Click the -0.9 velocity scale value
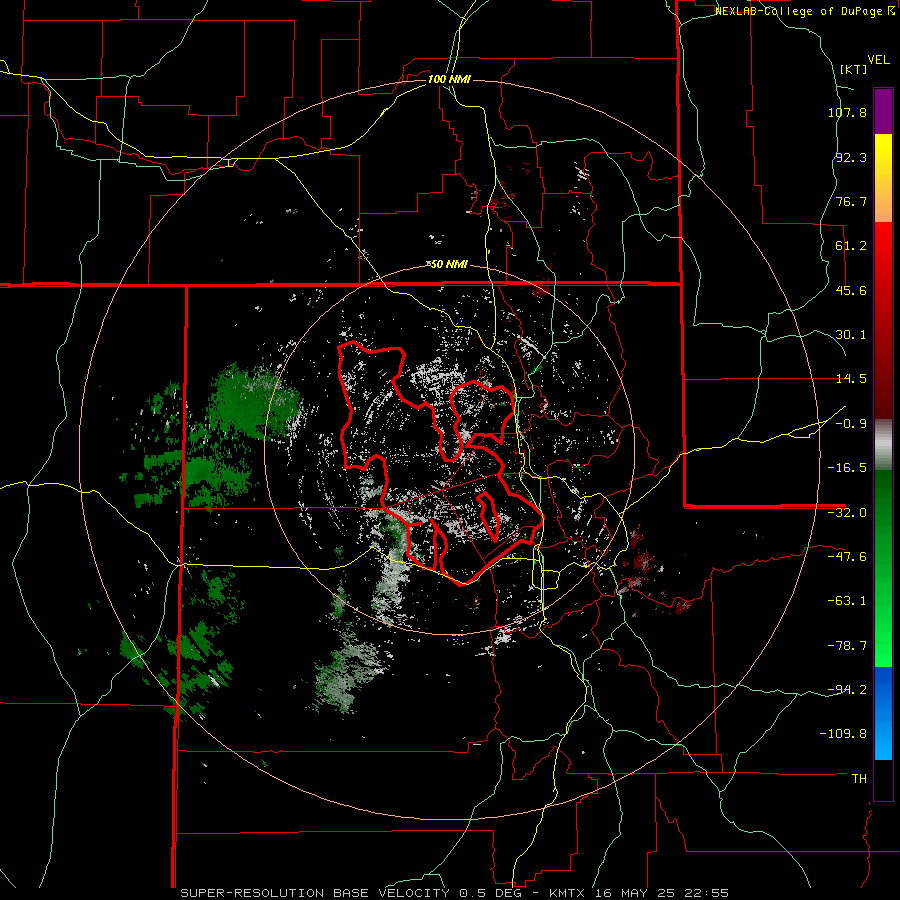This screenshot has height=900, width=900. [851, 424]
